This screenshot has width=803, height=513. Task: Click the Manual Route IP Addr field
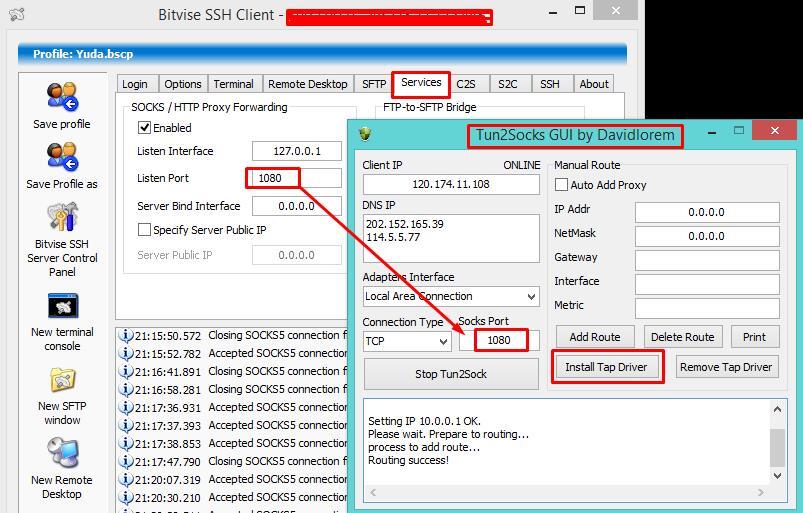707,212
